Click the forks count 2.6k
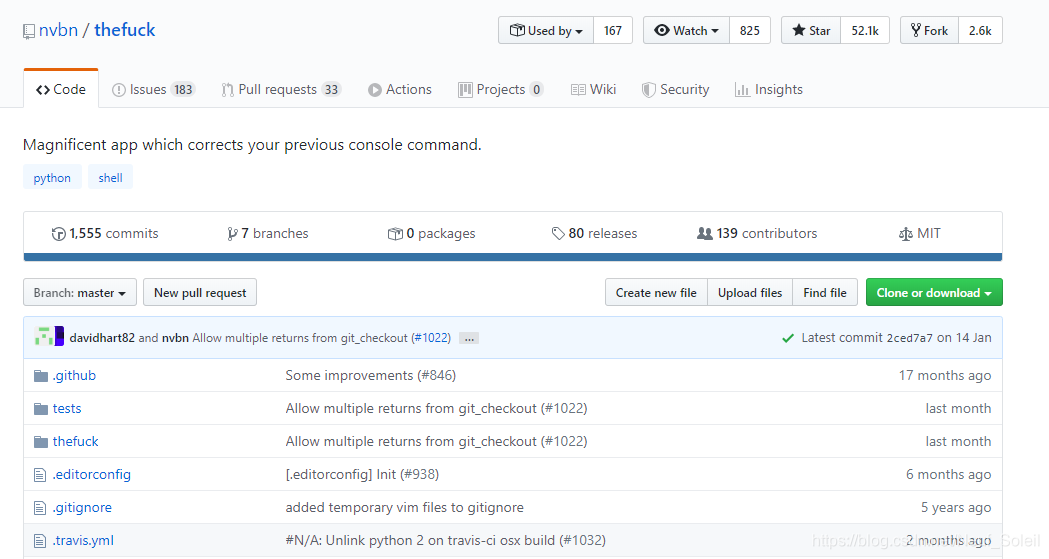The width and height of the screenshot is (1049, 559). (x=980, y=31)
